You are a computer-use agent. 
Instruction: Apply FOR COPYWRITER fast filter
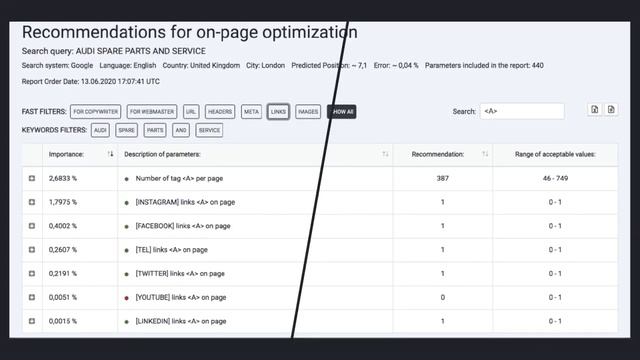pos(96,111)
